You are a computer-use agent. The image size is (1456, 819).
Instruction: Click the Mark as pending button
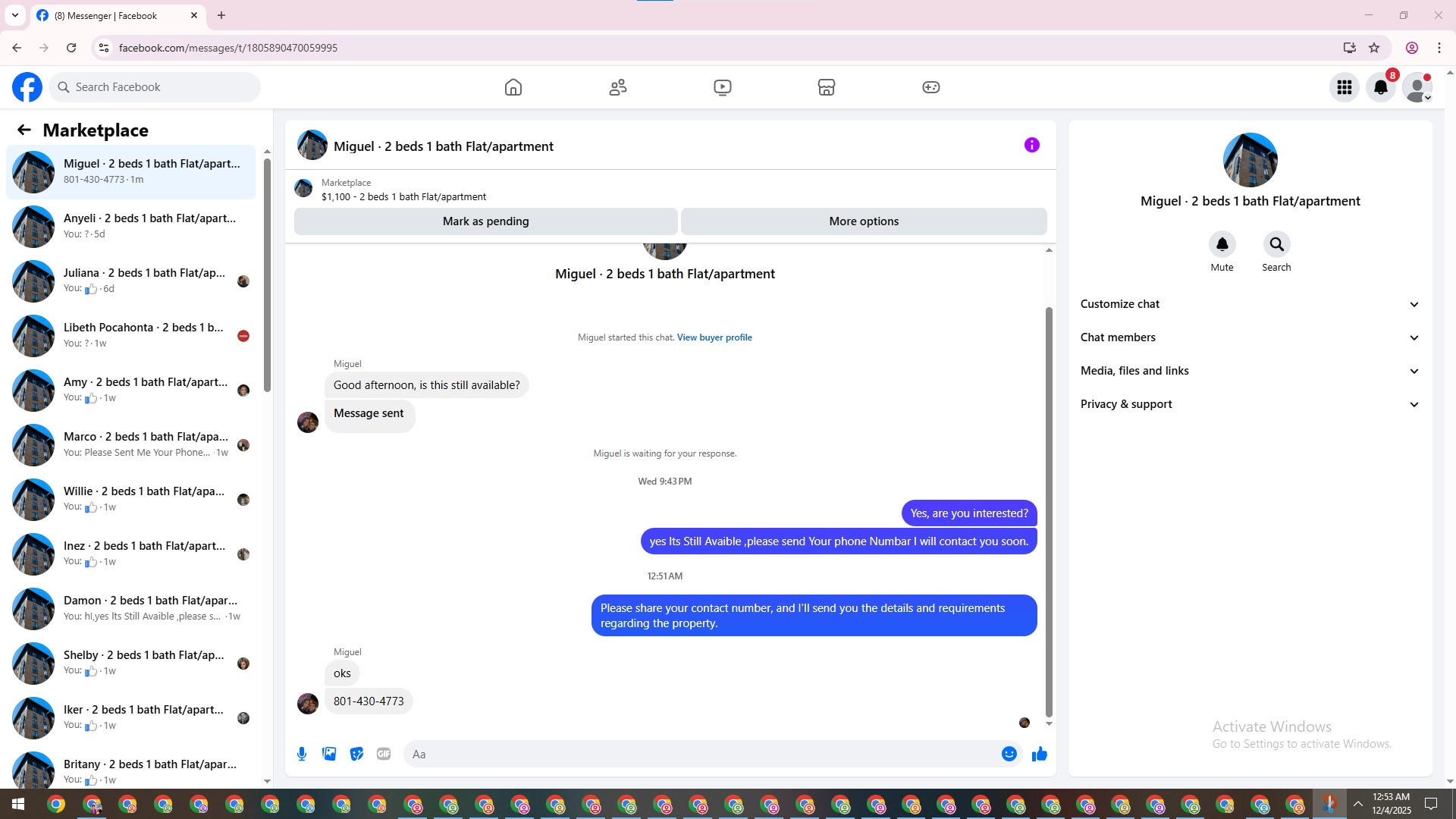485,221
